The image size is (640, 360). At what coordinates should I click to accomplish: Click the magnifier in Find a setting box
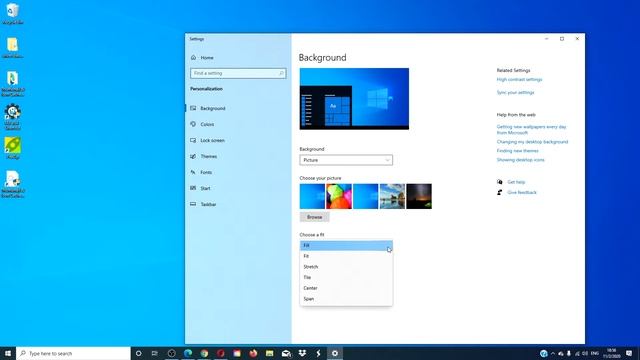coord(281,73)
